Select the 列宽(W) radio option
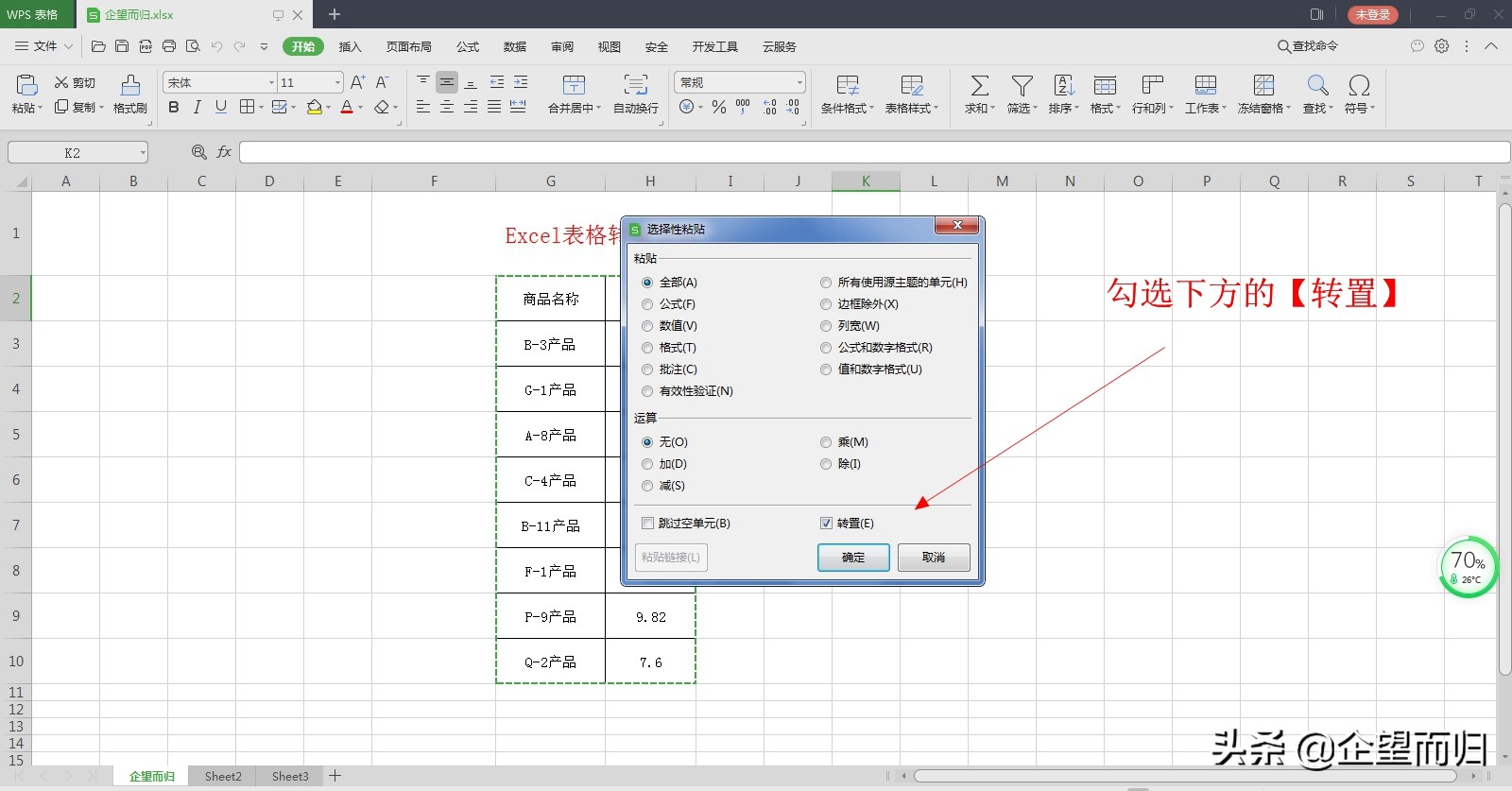1512x791 pixels. click(826, 326)
